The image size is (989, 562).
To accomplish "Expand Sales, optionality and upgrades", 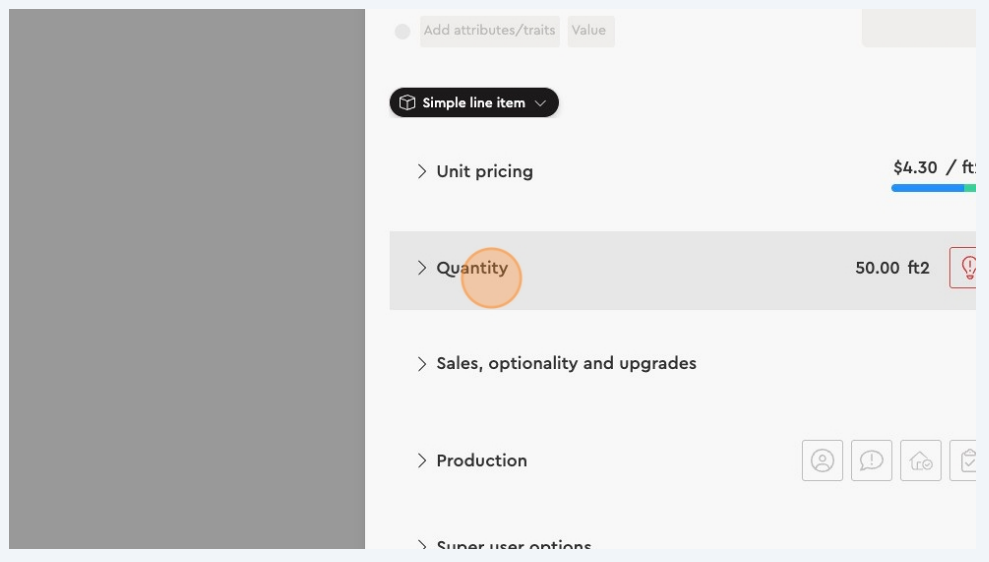I will pos(422,364).
